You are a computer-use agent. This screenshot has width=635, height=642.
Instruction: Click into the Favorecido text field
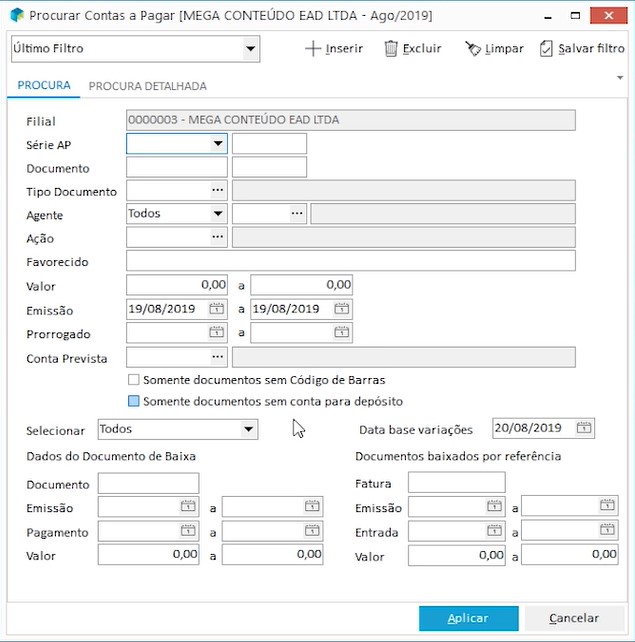[350, 261]
